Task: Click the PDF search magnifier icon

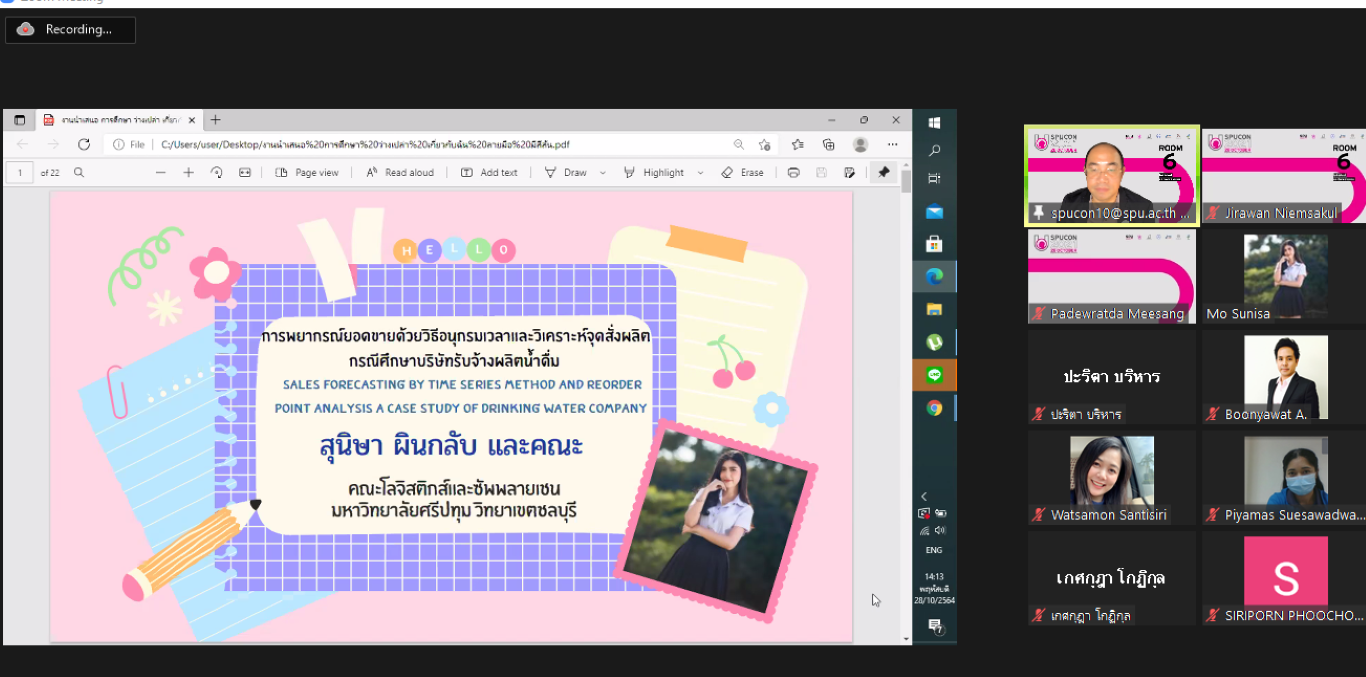Action: coord(79,172)
